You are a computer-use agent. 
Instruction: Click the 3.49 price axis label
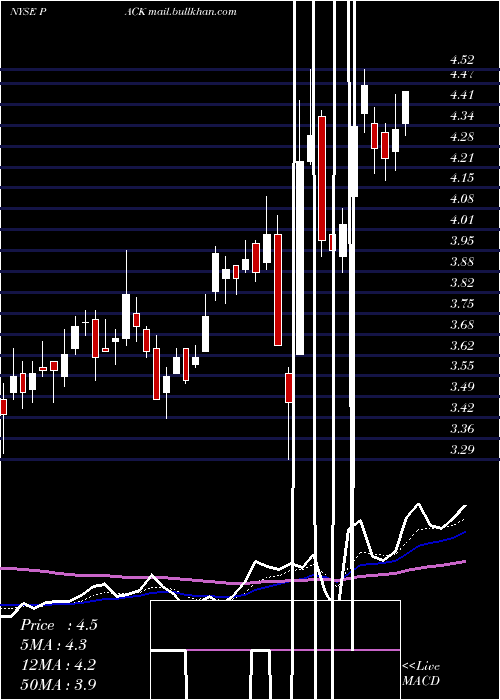click(x=462, y=386)
